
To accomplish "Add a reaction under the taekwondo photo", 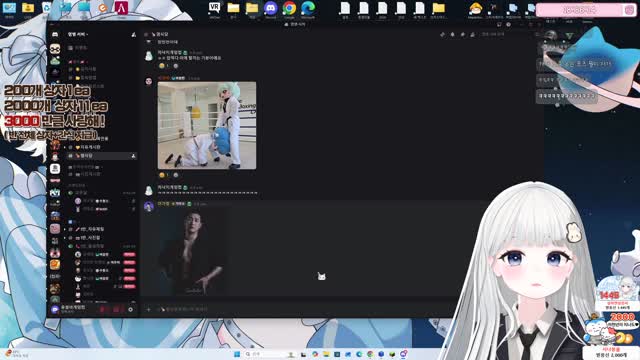I will click(176, 175).
